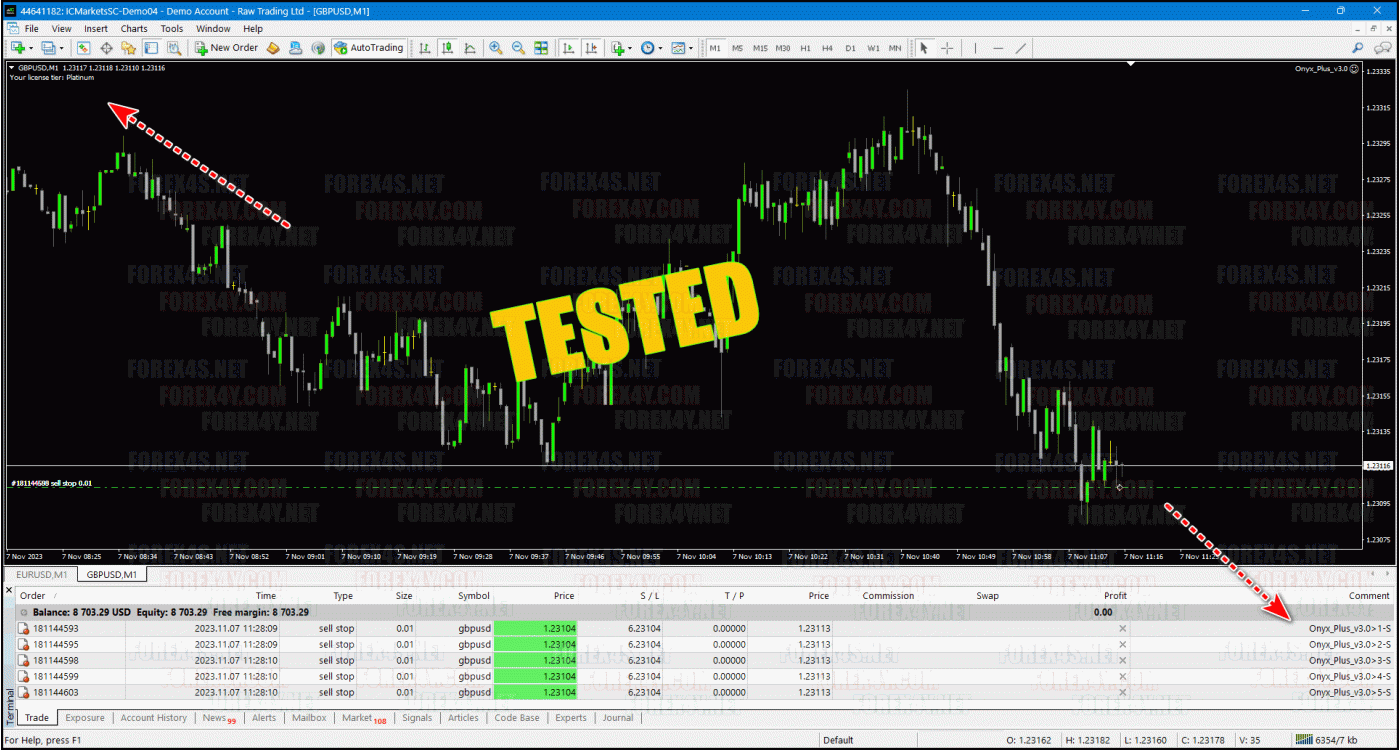1400x750 pixels.
Task: Select the horizontal line drawing tool
Action: 998,48
